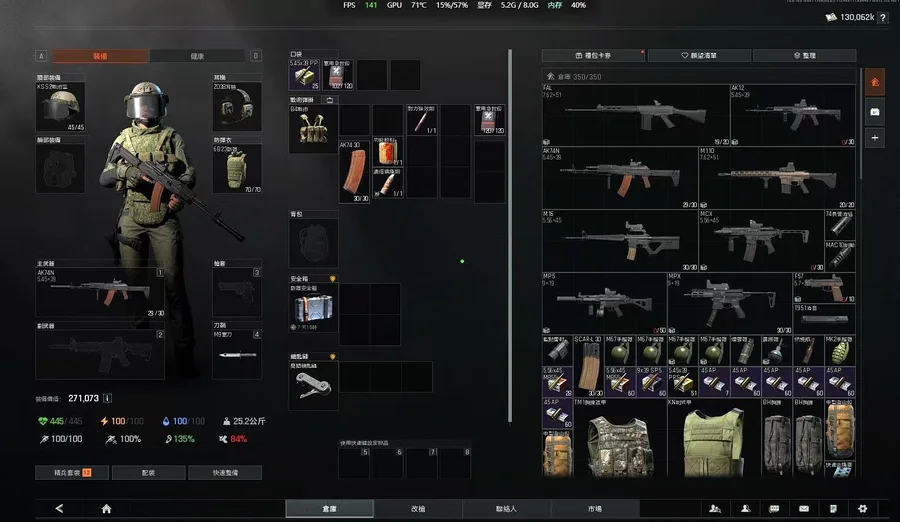Click the equipment panel vertical scrollbar
This screenshot has height=522, width=900.
pyautogui.click(x=510, y=236)
